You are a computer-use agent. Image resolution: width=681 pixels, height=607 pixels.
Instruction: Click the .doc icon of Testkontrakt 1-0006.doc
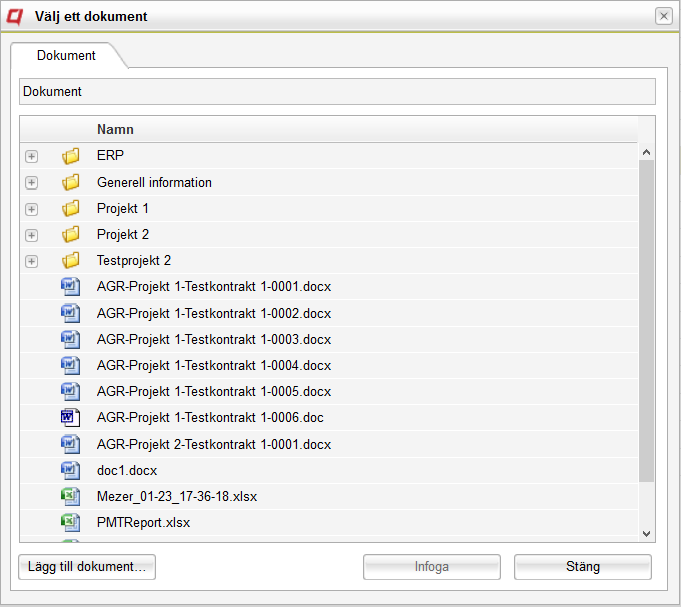click(70, 417)
